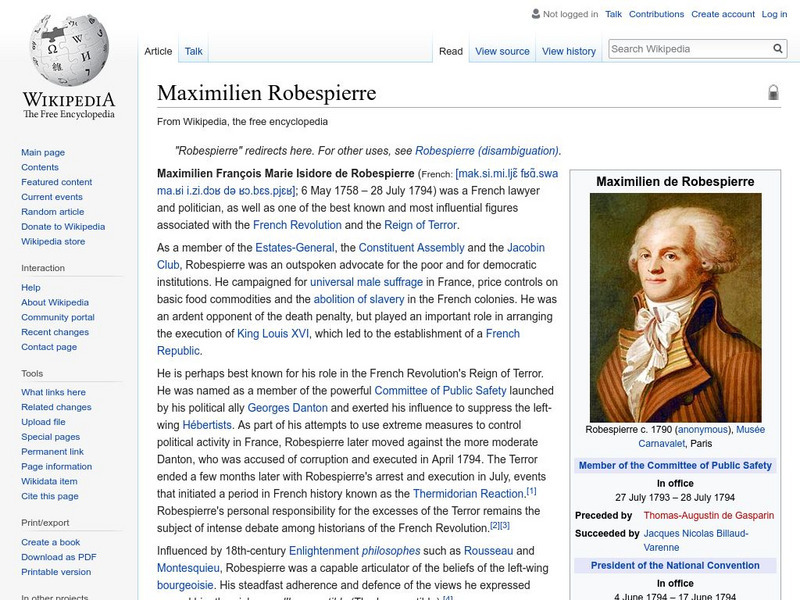Open Constituent Assembly link
The width and height of the screenshot is (800, 600).
(x=411, y=247)
